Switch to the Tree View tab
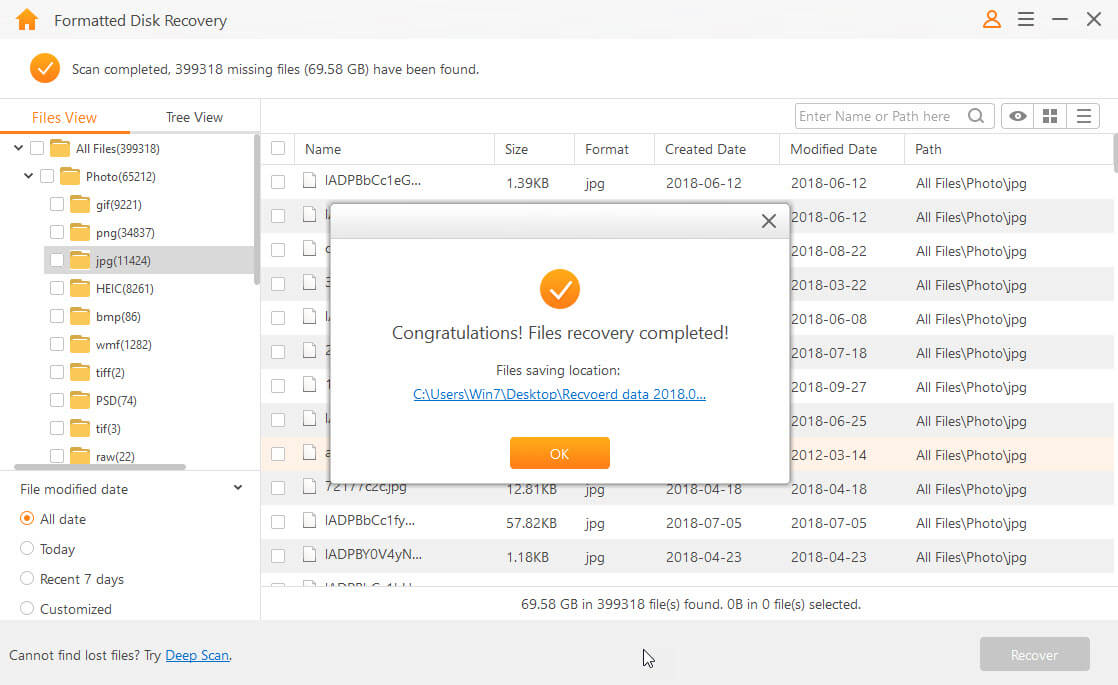Screen dimensions: 1118x685 [x=193, y=116]
